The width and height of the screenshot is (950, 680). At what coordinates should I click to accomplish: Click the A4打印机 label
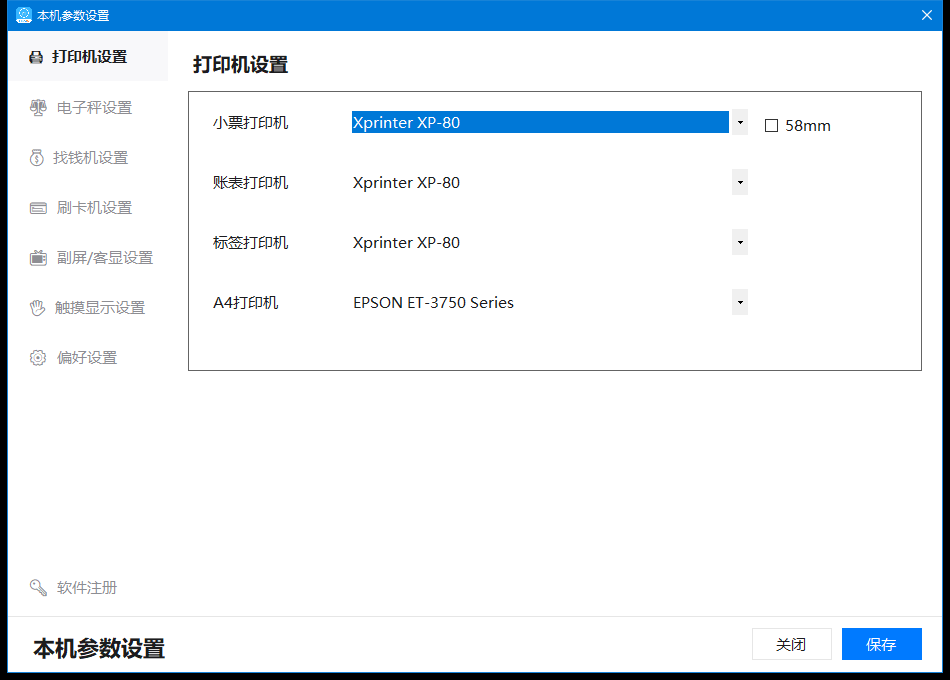(x=245, y=302)
